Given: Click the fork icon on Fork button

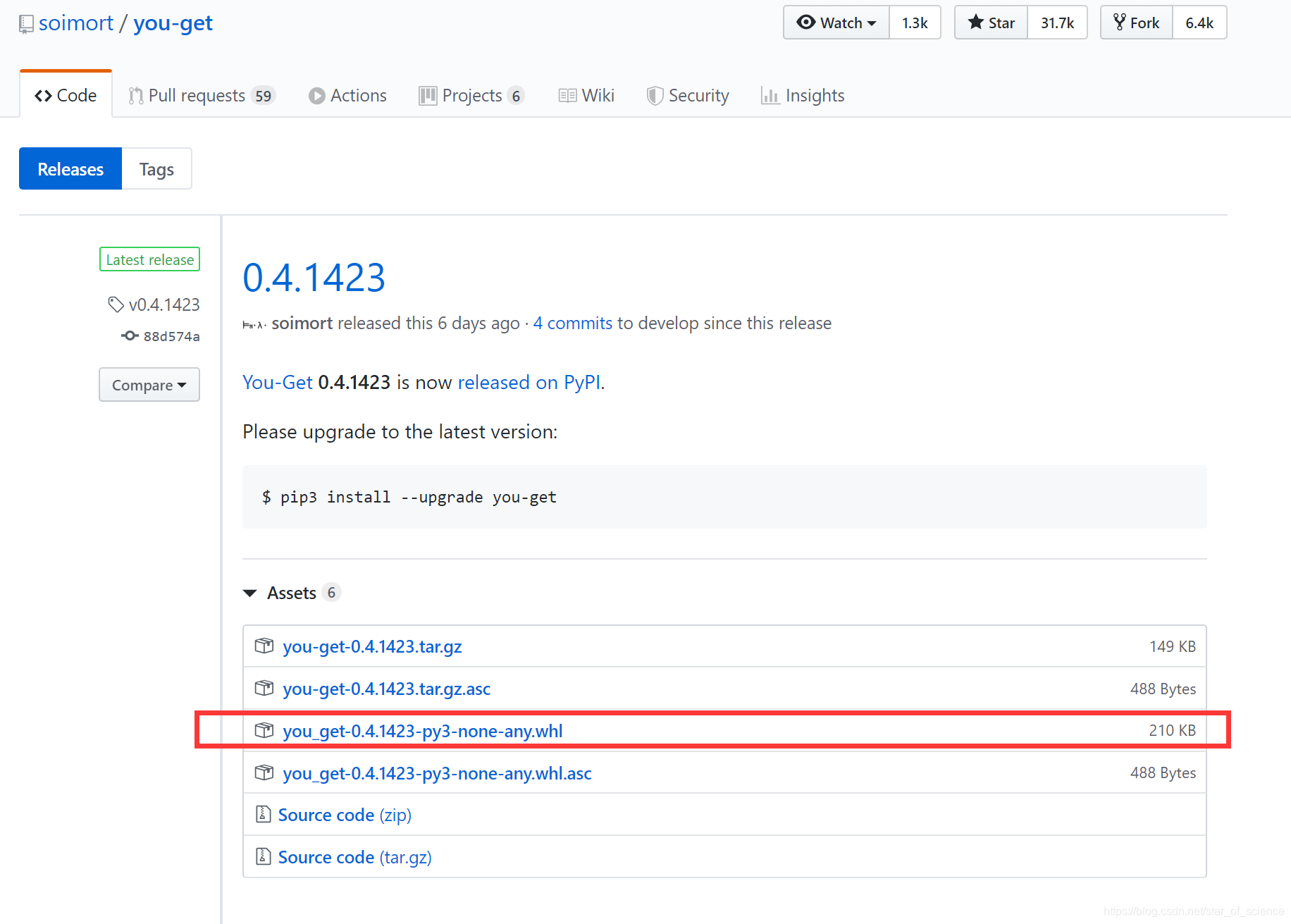Looking at the screenshot, I should coord(1119,22).
